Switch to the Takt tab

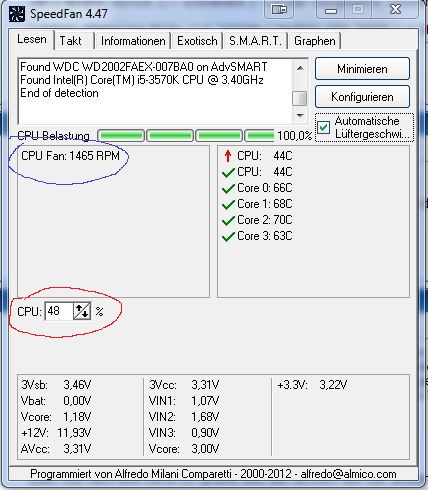(x=71, y=41)
